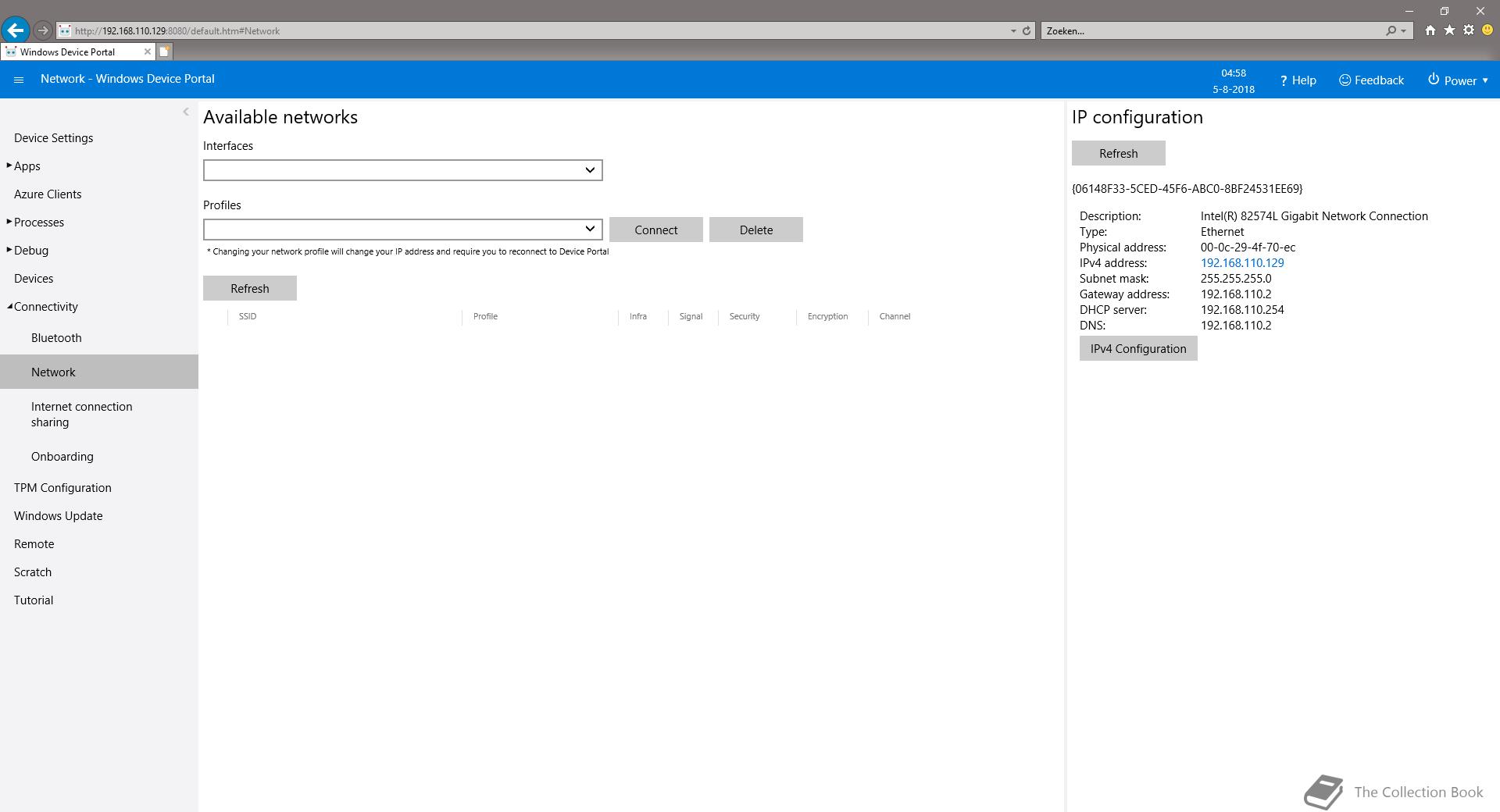The image size is (1500, 812).
Task: Click the Gateway address value 192.168.110.2
Action: (1236, 294)
